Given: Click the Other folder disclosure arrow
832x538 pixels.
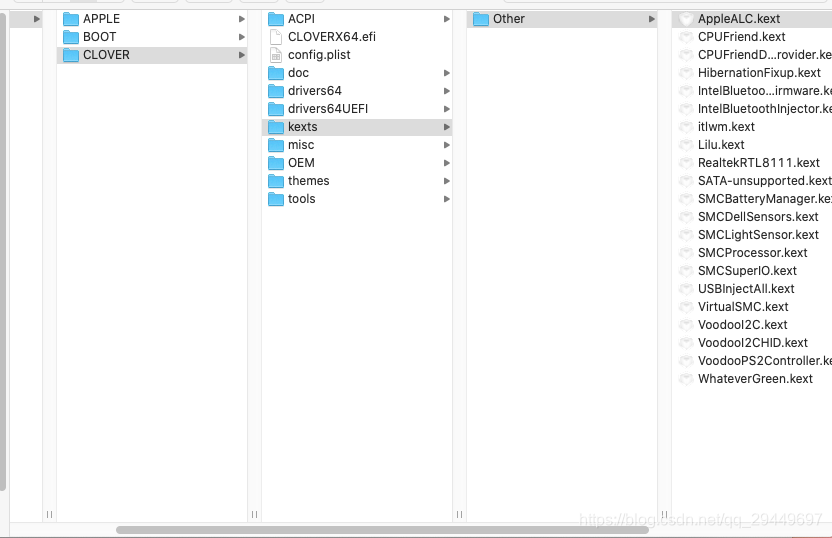Looking at the screenshot, I should coord(651,19).
